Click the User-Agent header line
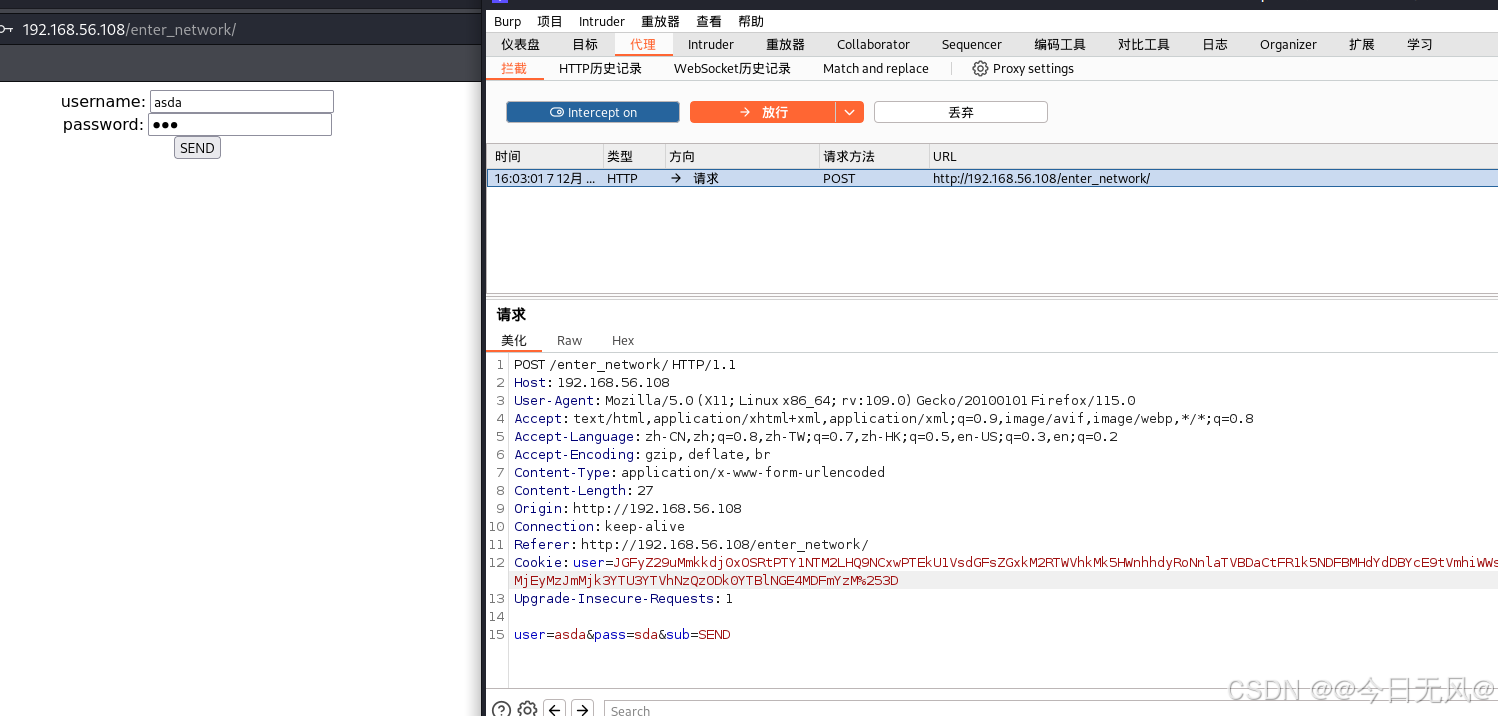Image resolution: width=1498 pixels, height=716 pixels. tap(825, 401)
